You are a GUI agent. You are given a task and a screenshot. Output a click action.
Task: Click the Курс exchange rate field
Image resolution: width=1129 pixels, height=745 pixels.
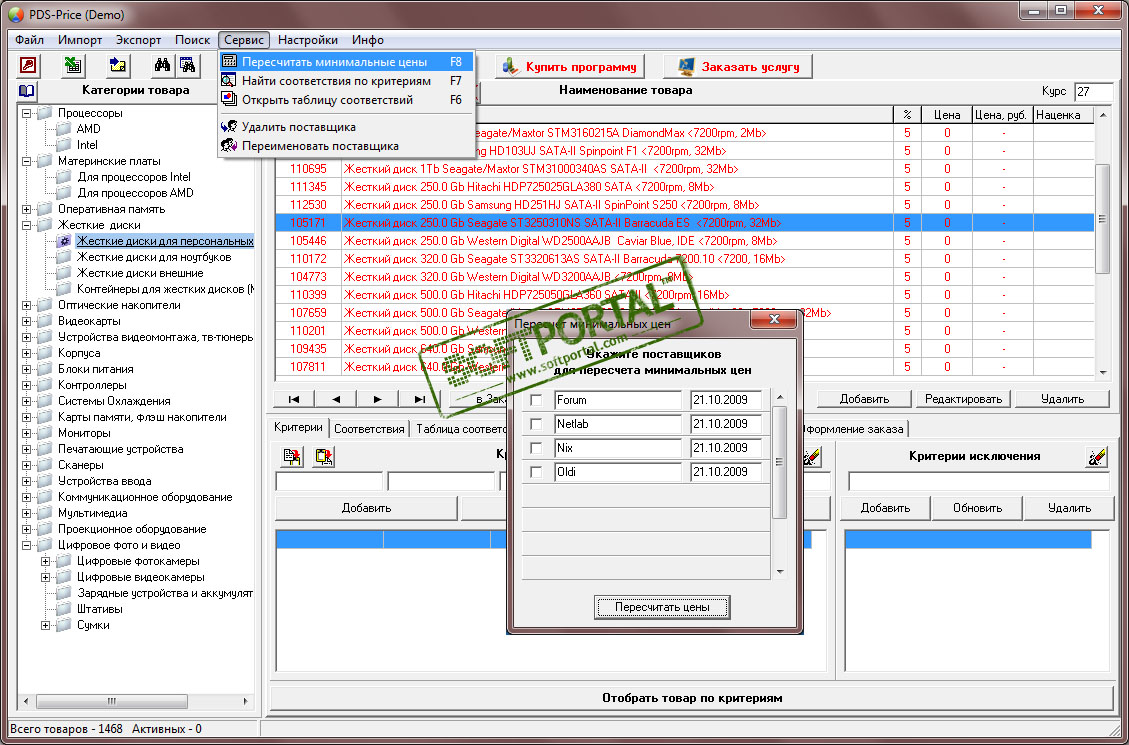1093,91
